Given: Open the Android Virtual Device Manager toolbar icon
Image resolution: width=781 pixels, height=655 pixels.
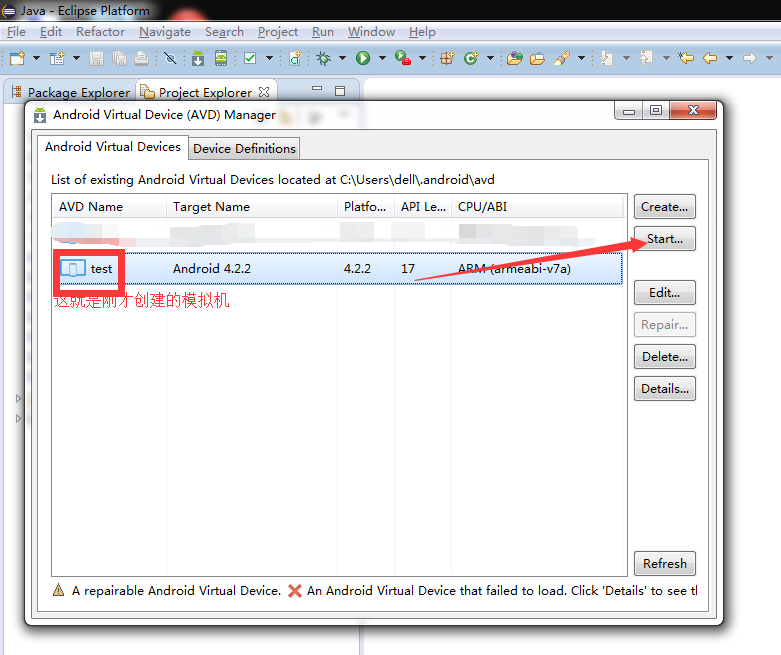Looking at the screenshot, I should click(221, 58).
